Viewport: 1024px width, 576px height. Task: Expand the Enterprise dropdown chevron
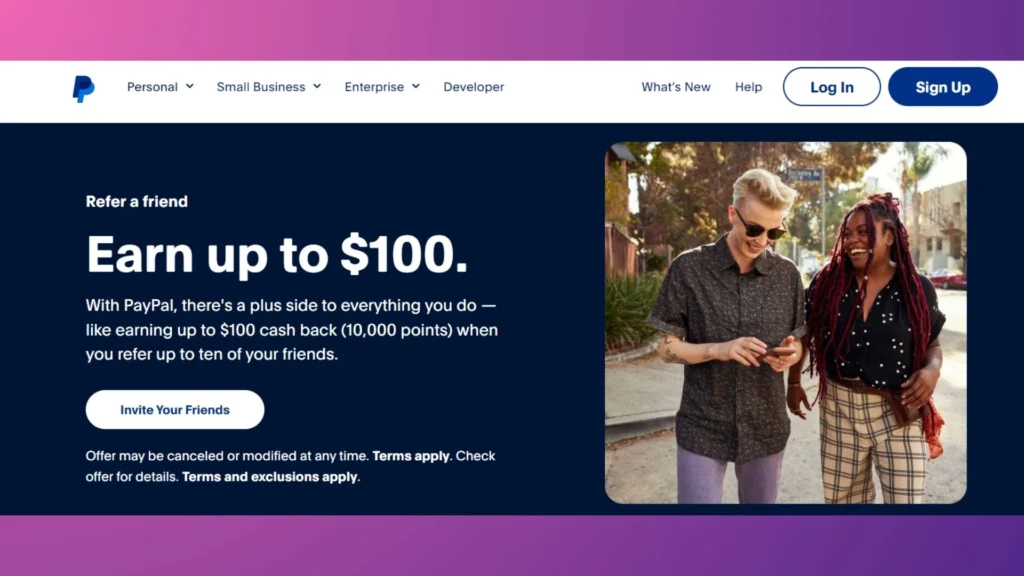(x=415, y=86)
